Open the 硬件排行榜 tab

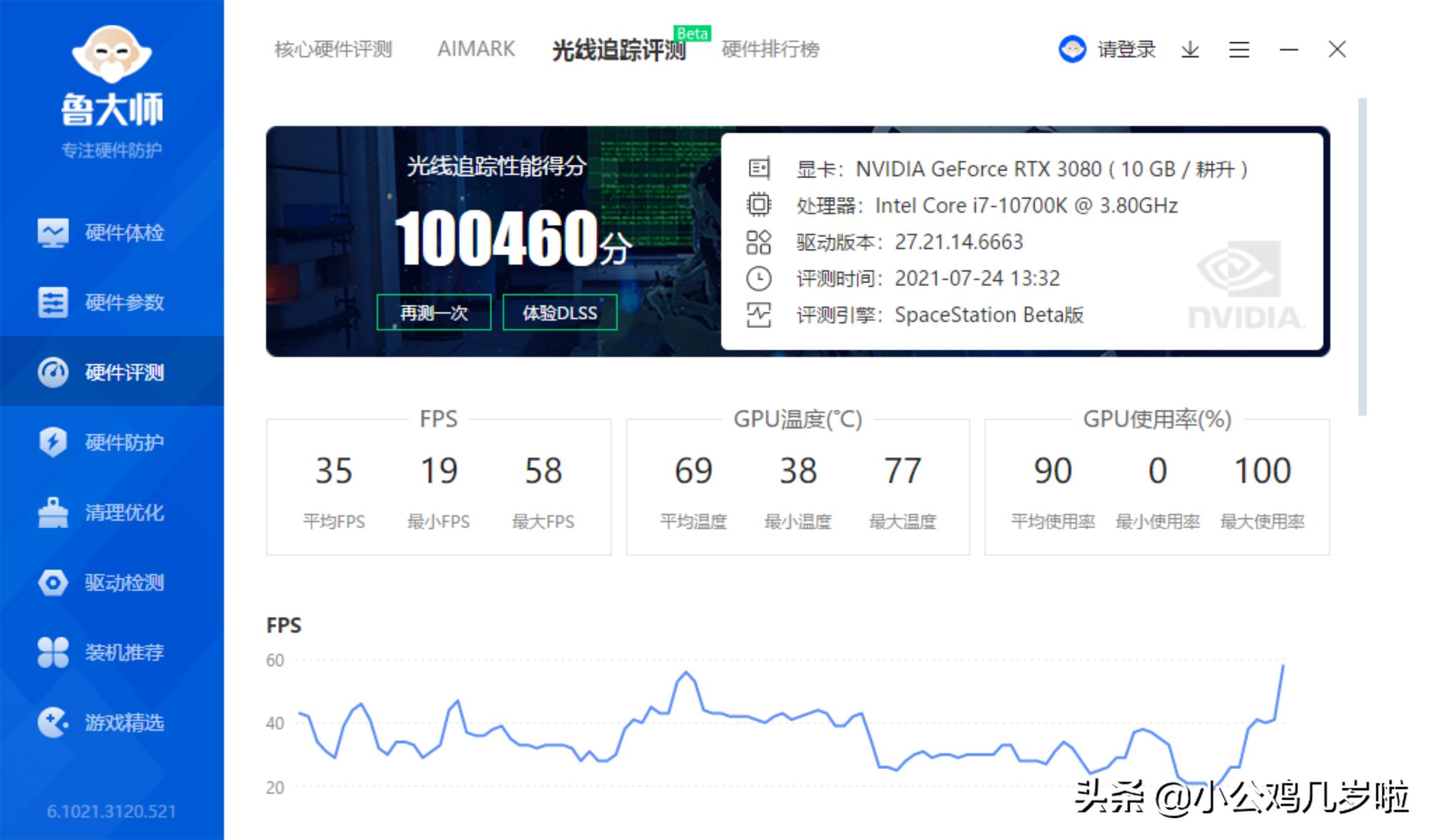770,50
